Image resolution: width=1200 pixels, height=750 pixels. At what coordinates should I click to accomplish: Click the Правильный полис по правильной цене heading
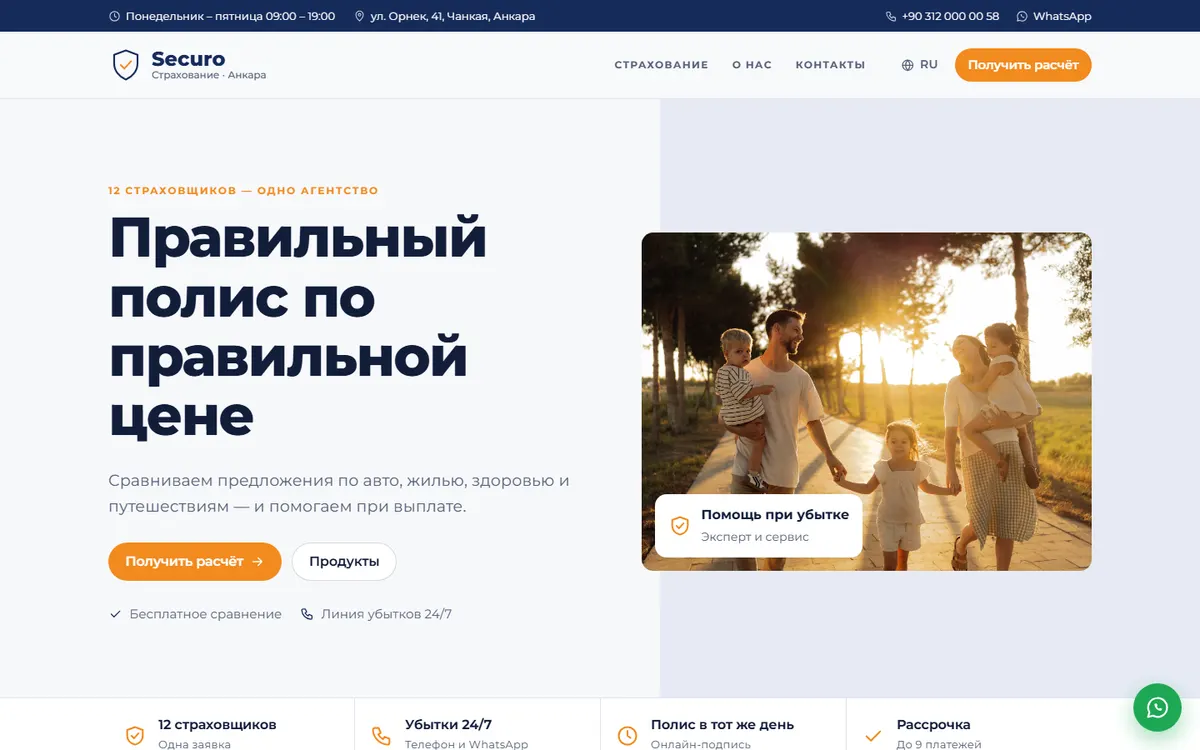pos(298,327)
